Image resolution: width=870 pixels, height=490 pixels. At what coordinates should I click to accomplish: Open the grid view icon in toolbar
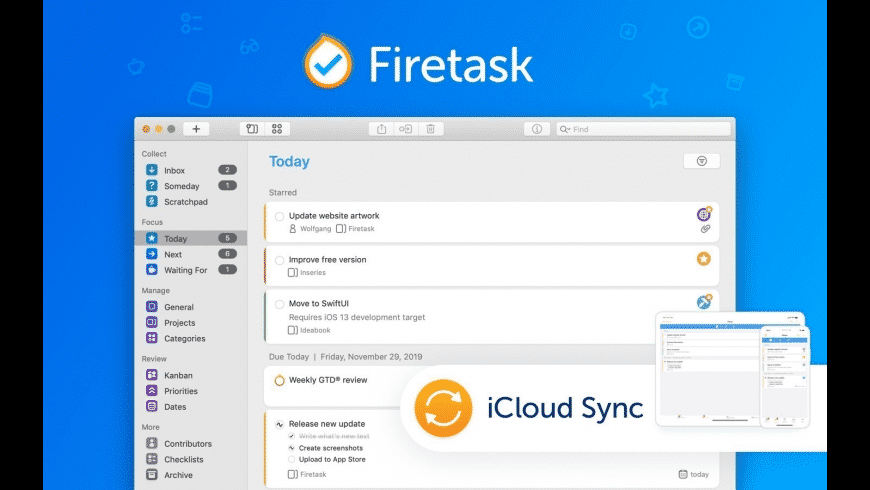(277, 129)
